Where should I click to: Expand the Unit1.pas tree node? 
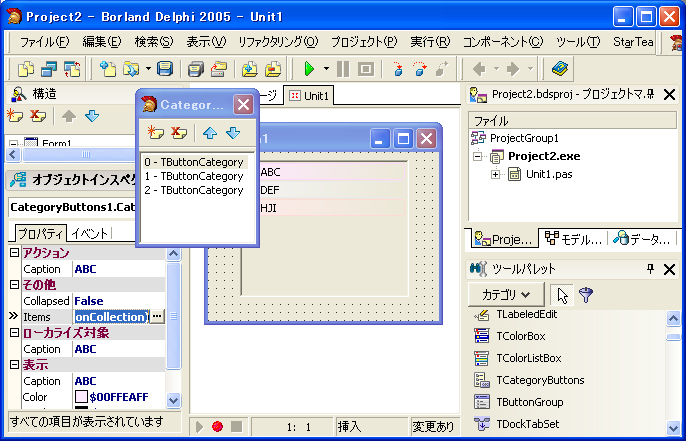pos(495,174)
